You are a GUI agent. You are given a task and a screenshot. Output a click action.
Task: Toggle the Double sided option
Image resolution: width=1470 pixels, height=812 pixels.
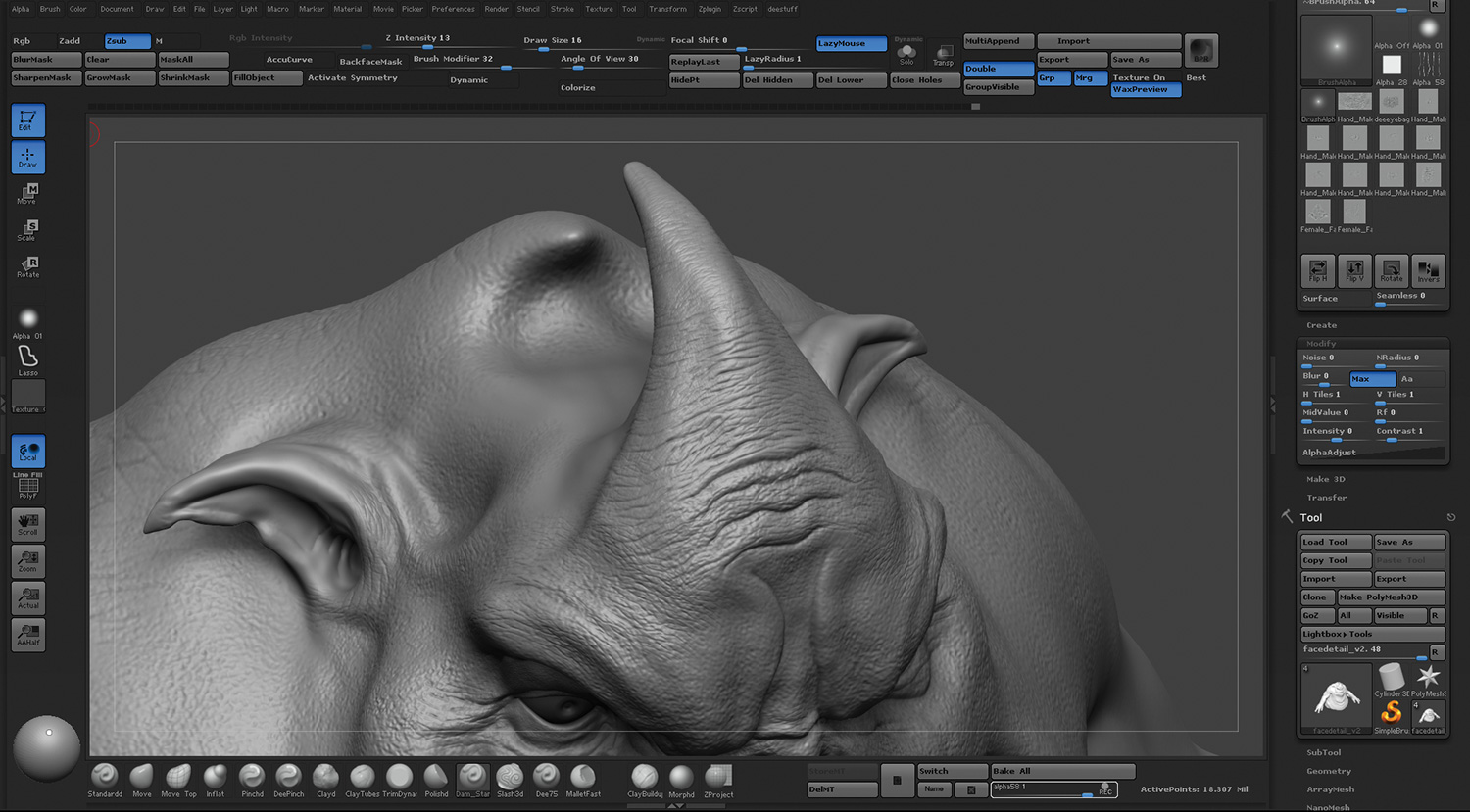point(998,69)
